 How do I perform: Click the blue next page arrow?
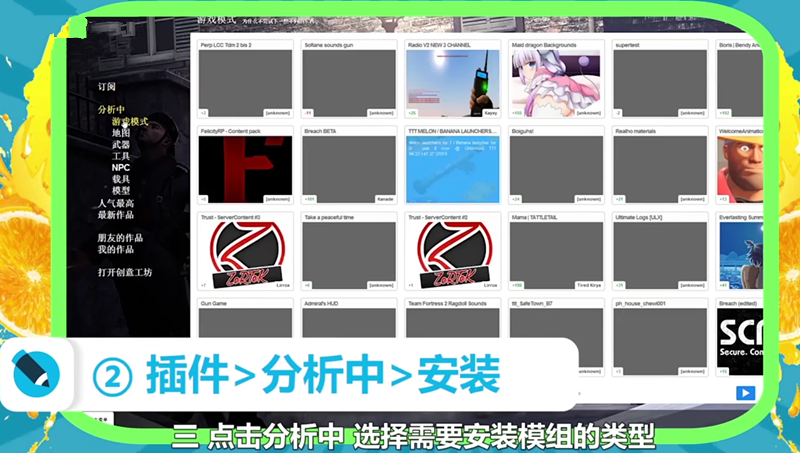pyautogui.click(x=744, y=393)
